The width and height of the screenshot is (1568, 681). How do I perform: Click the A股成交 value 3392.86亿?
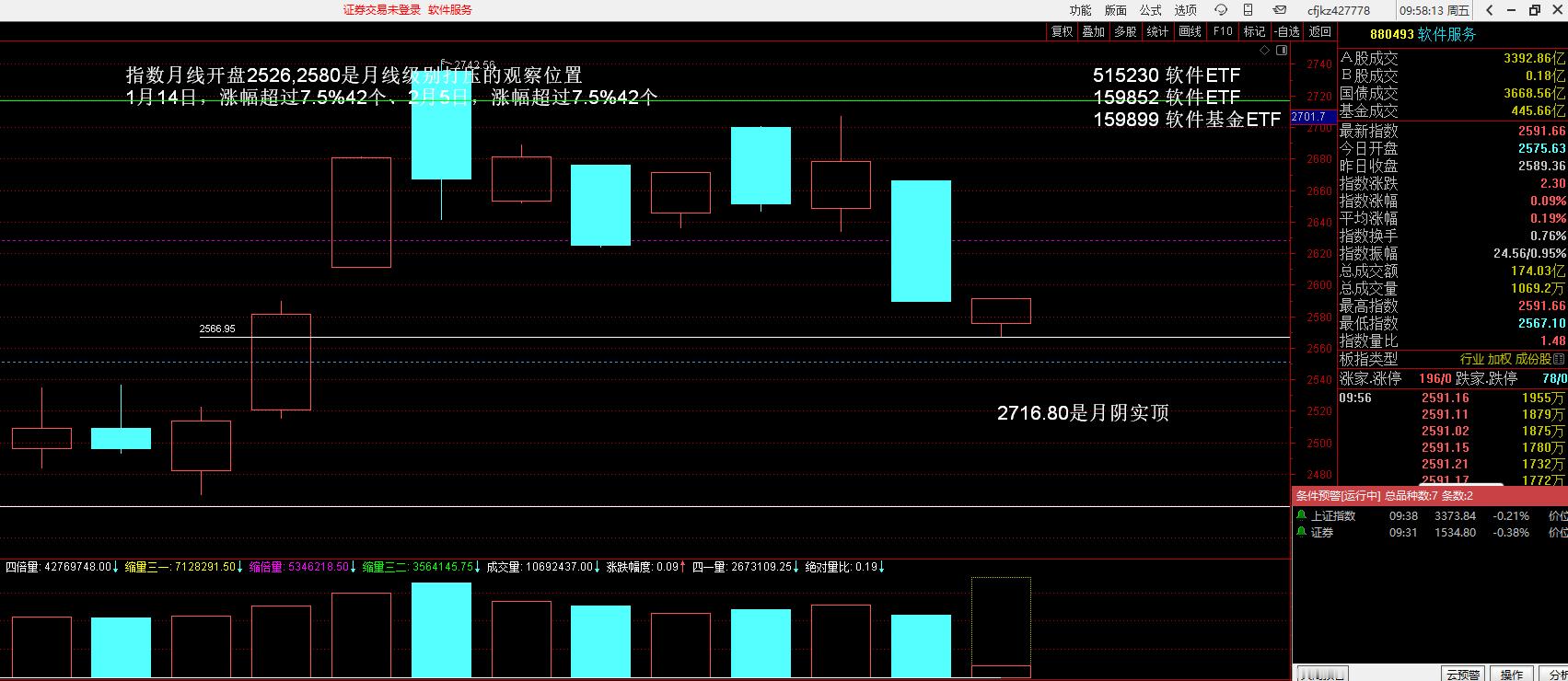(1535, 58)
